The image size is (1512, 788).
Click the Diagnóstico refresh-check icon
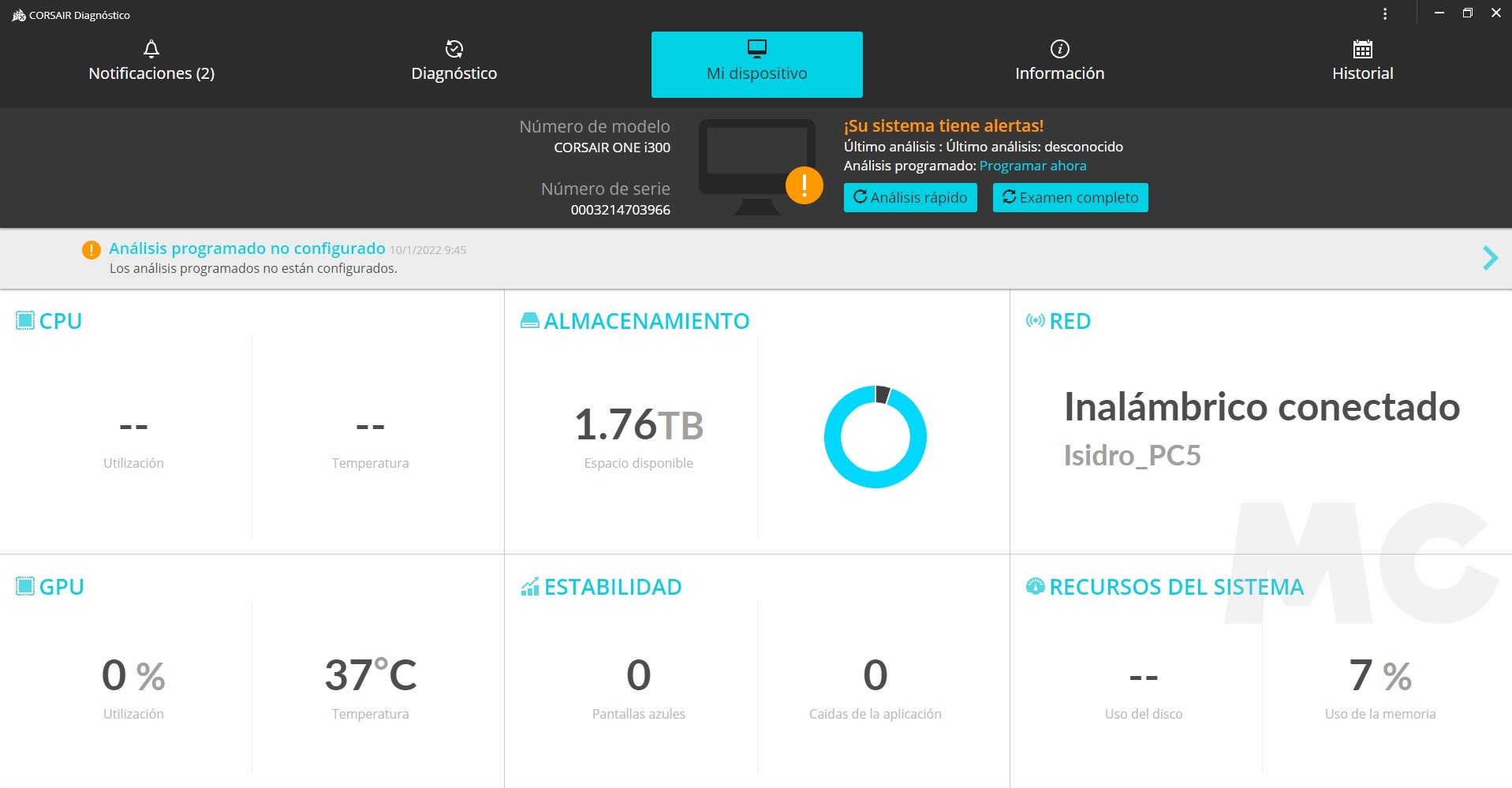point(454,49)
